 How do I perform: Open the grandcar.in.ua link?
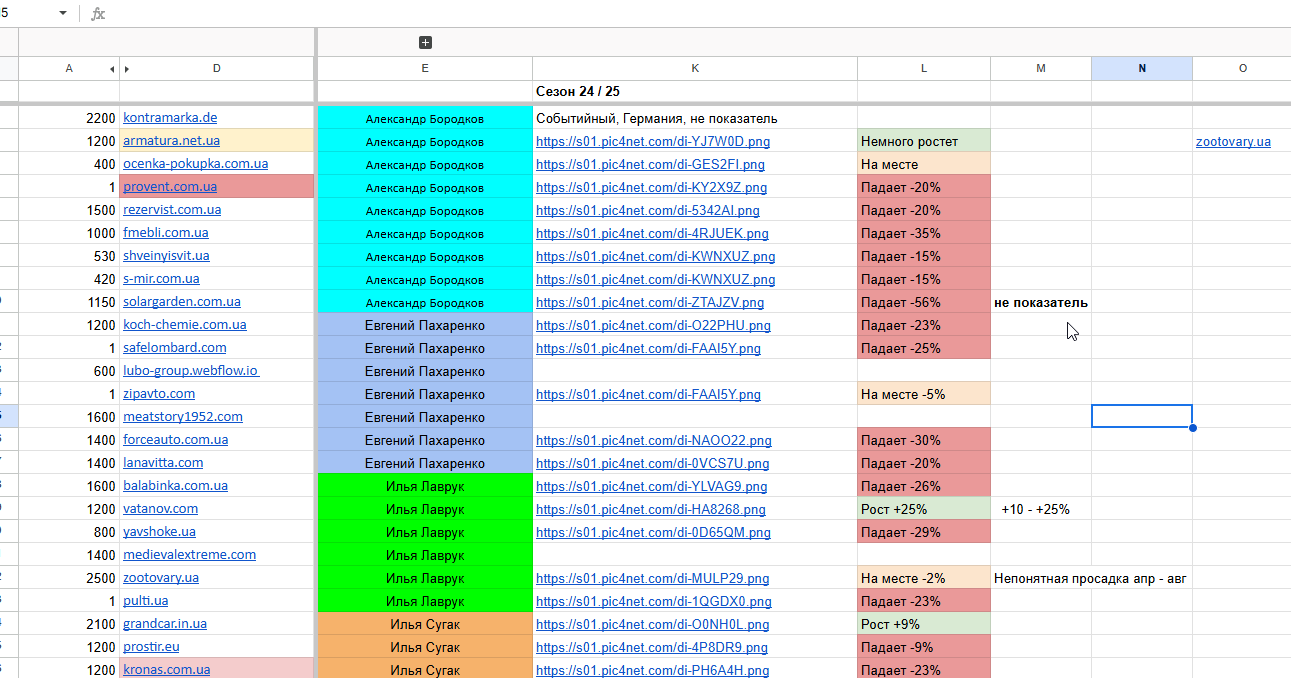(x=165, y=623)
